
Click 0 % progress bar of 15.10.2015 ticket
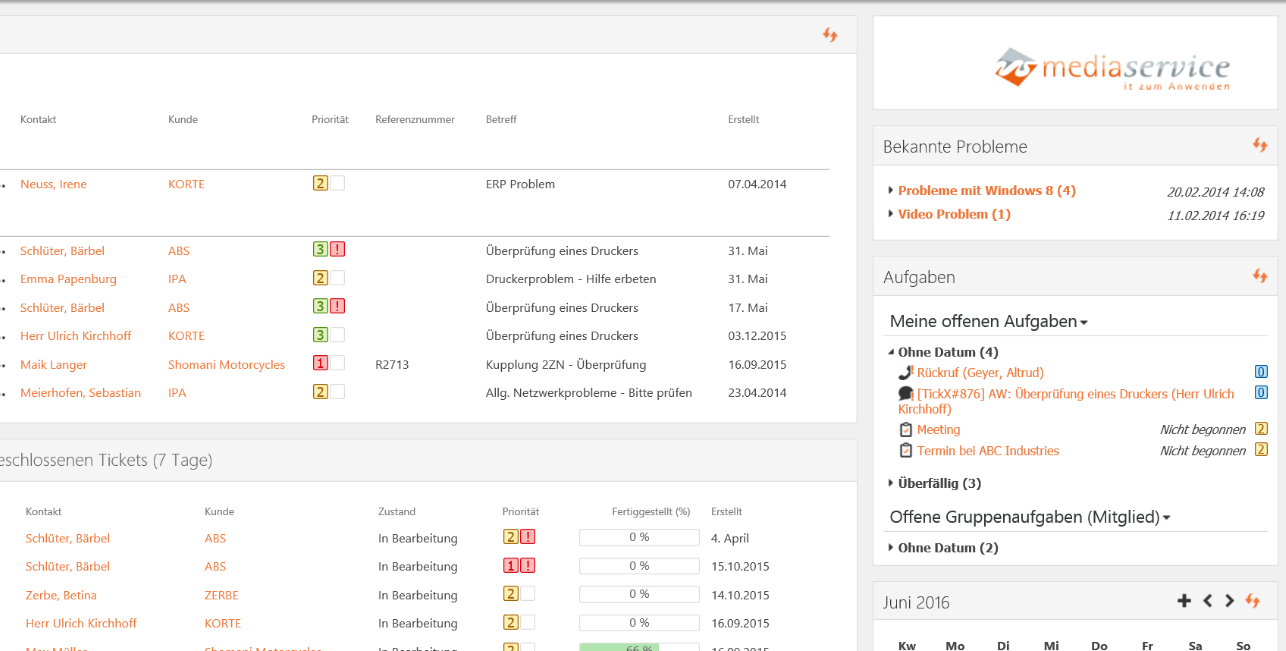[639, 566]
